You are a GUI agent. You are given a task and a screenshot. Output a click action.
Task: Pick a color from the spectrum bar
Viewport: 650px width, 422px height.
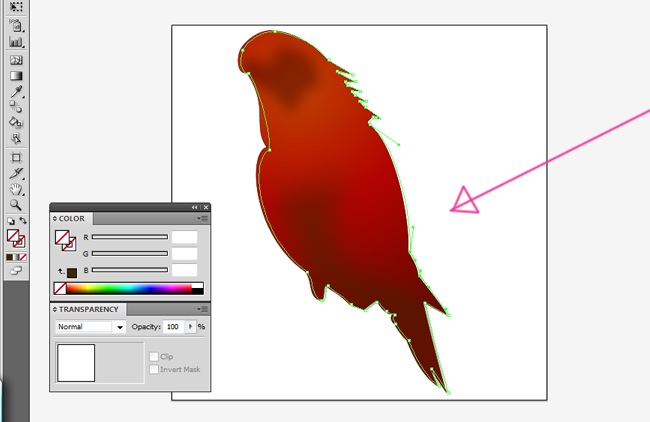[130, 289]
